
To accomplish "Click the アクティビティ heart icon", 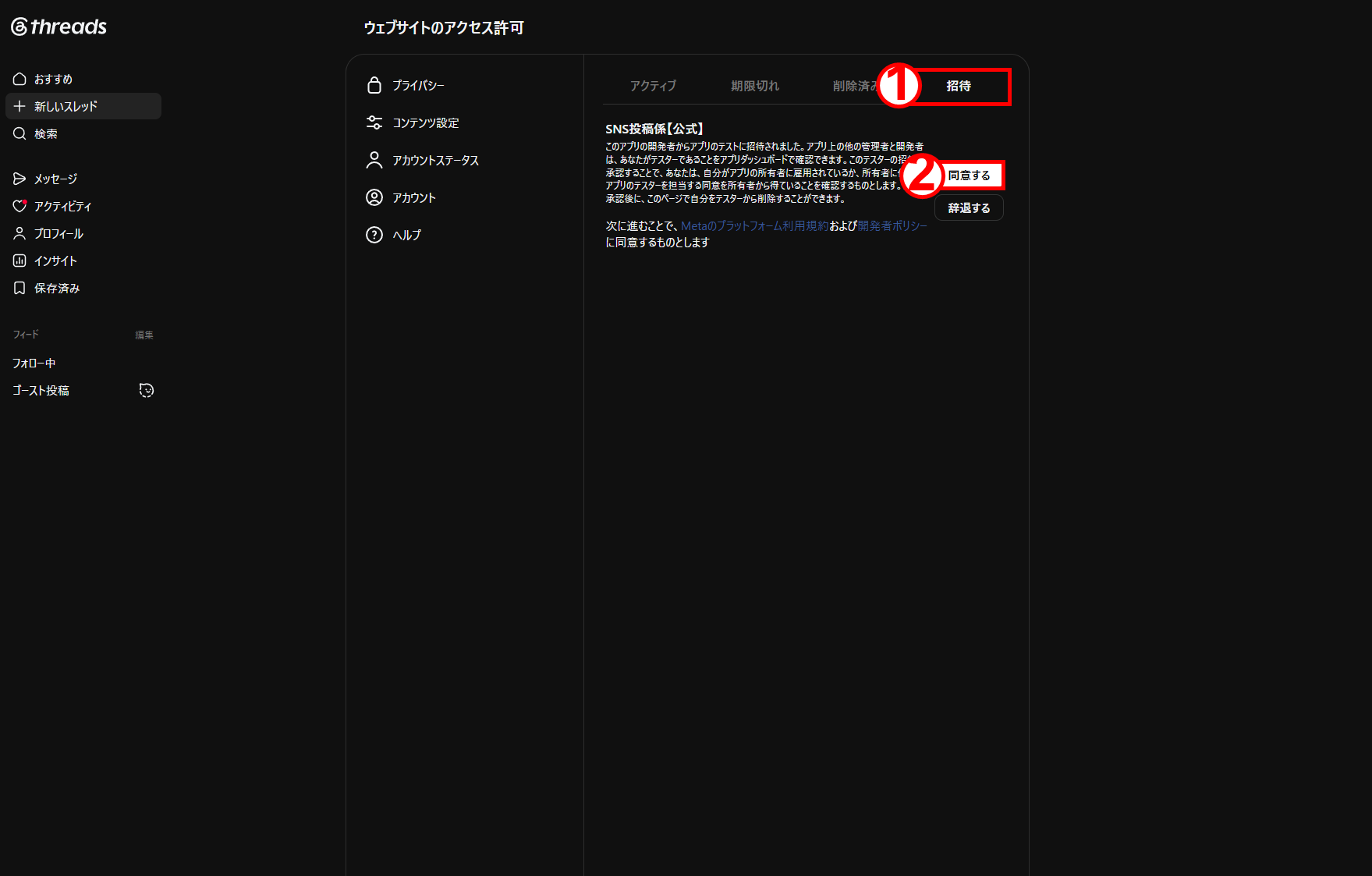I will click(19, 206).
